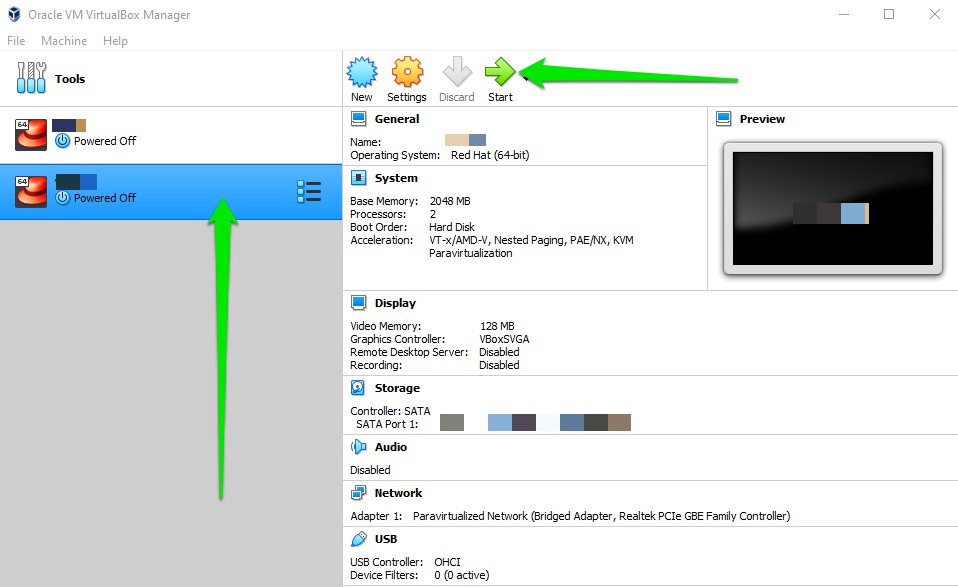Open the Machine menu
The image size is (958, 587).
[64, 41]
